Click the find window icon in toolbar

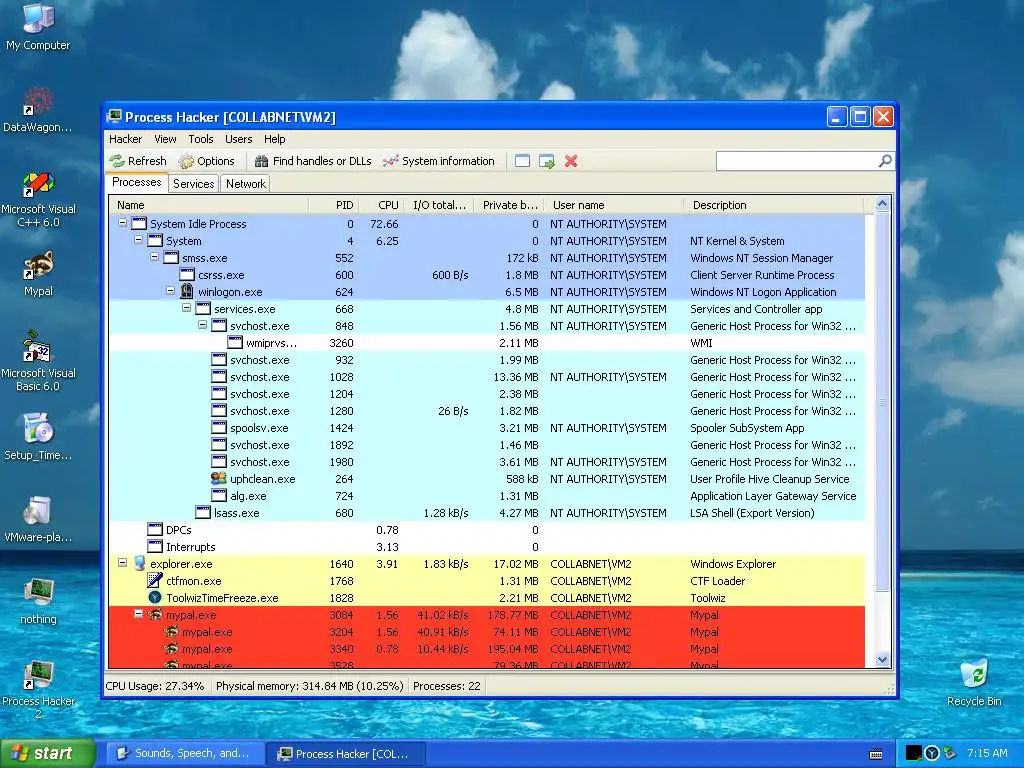tap(522, 161)
